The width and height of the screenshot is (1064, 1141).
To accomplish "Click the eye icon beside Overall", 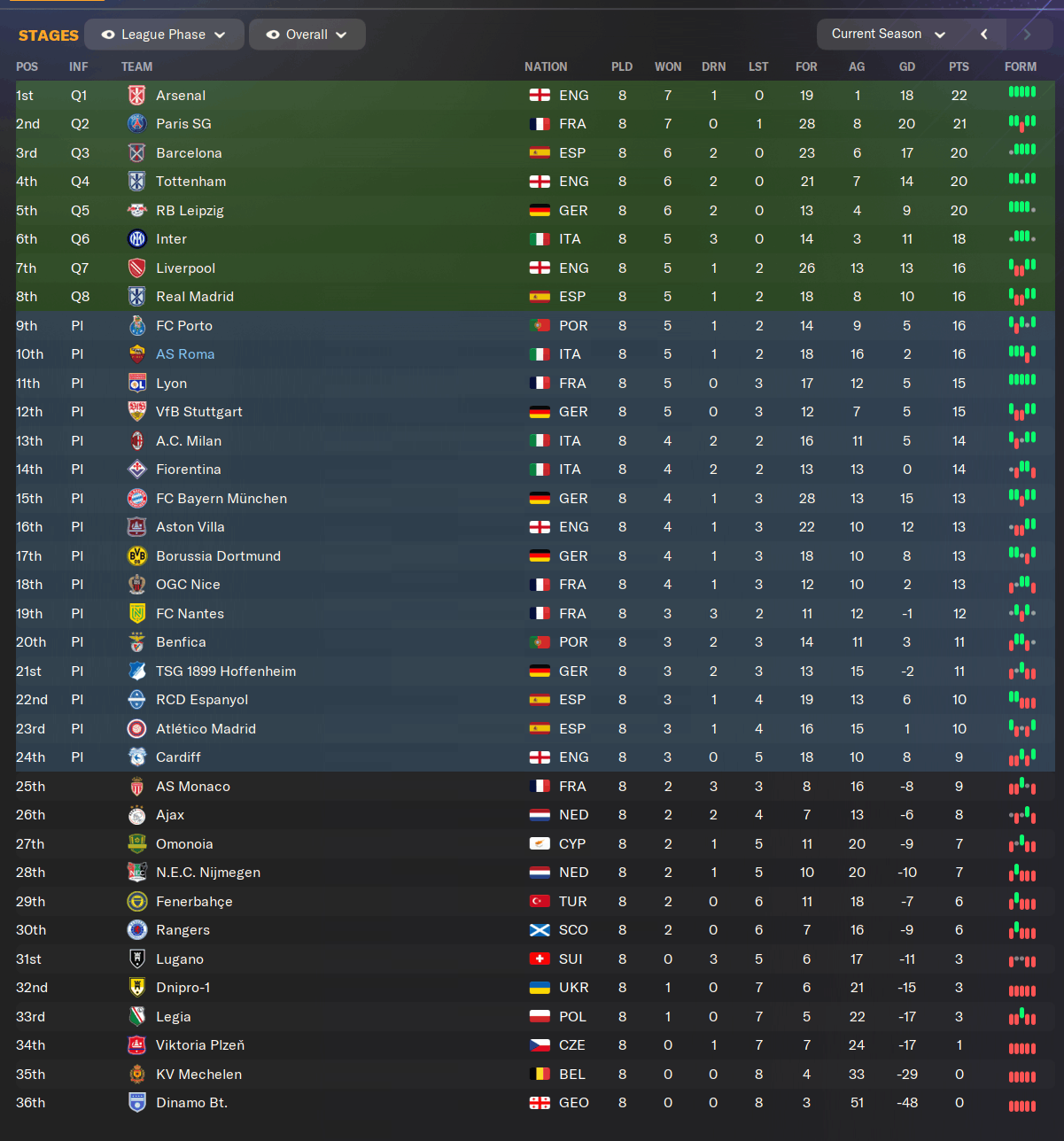I will [x=273, y=35].
